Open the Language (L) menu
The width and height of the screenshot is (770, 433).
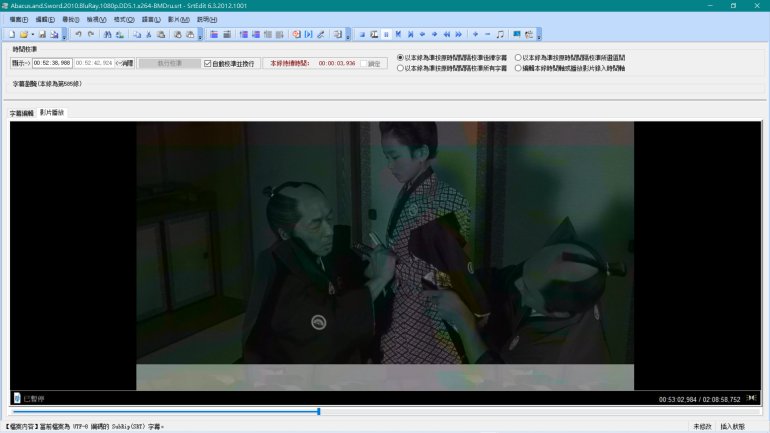pos(151,20)
